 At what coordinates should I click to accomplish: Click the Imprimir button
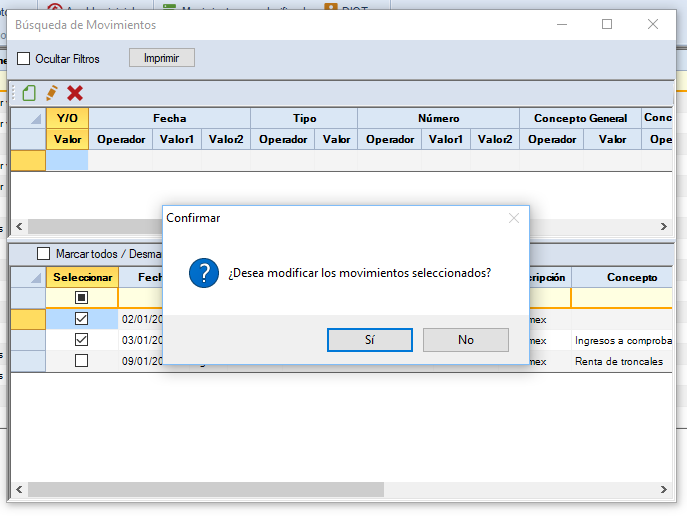pos(162,58)
